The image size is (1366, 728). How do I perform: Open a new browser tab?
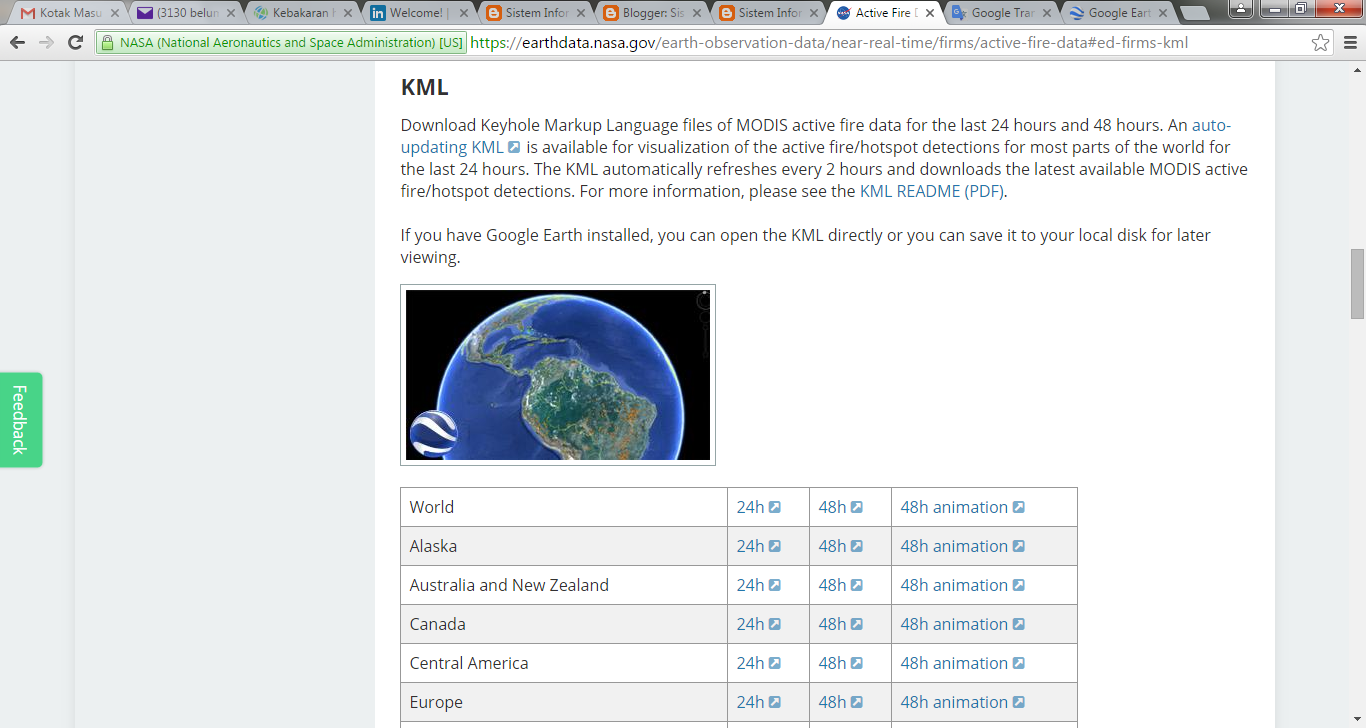1195,14
